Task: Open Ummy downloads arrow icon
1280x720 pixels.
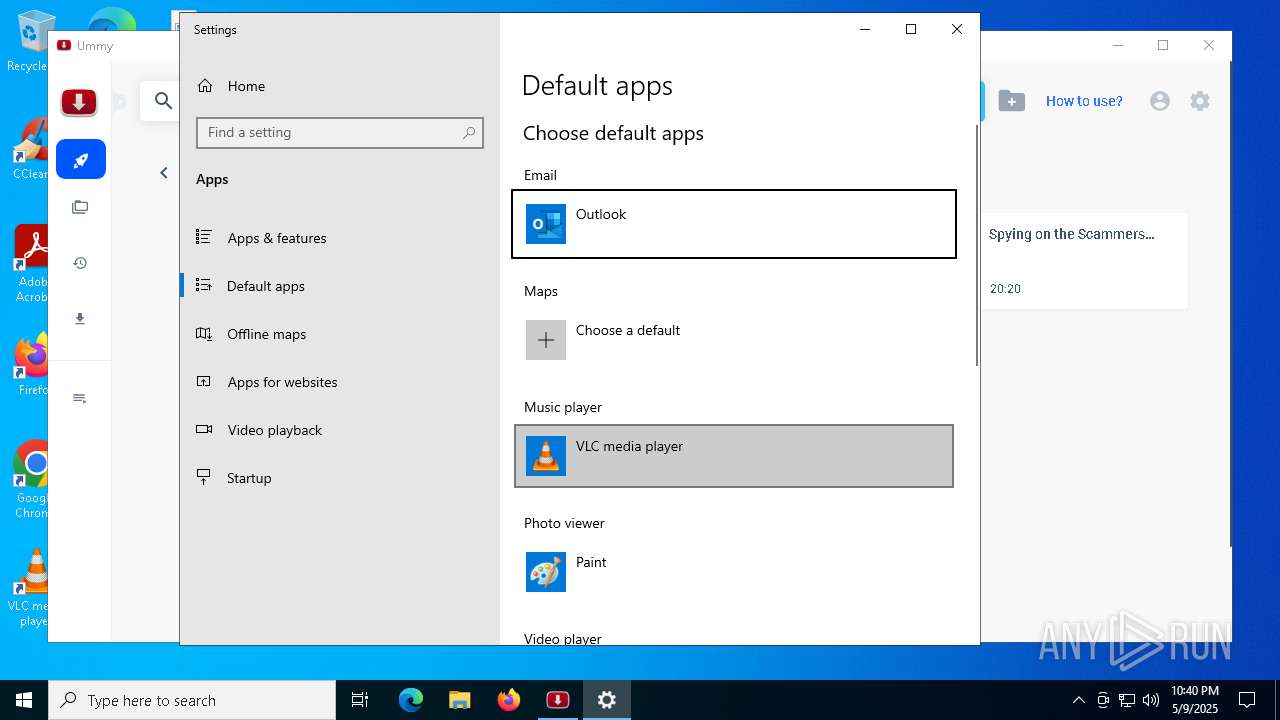Action: (80, 319)
